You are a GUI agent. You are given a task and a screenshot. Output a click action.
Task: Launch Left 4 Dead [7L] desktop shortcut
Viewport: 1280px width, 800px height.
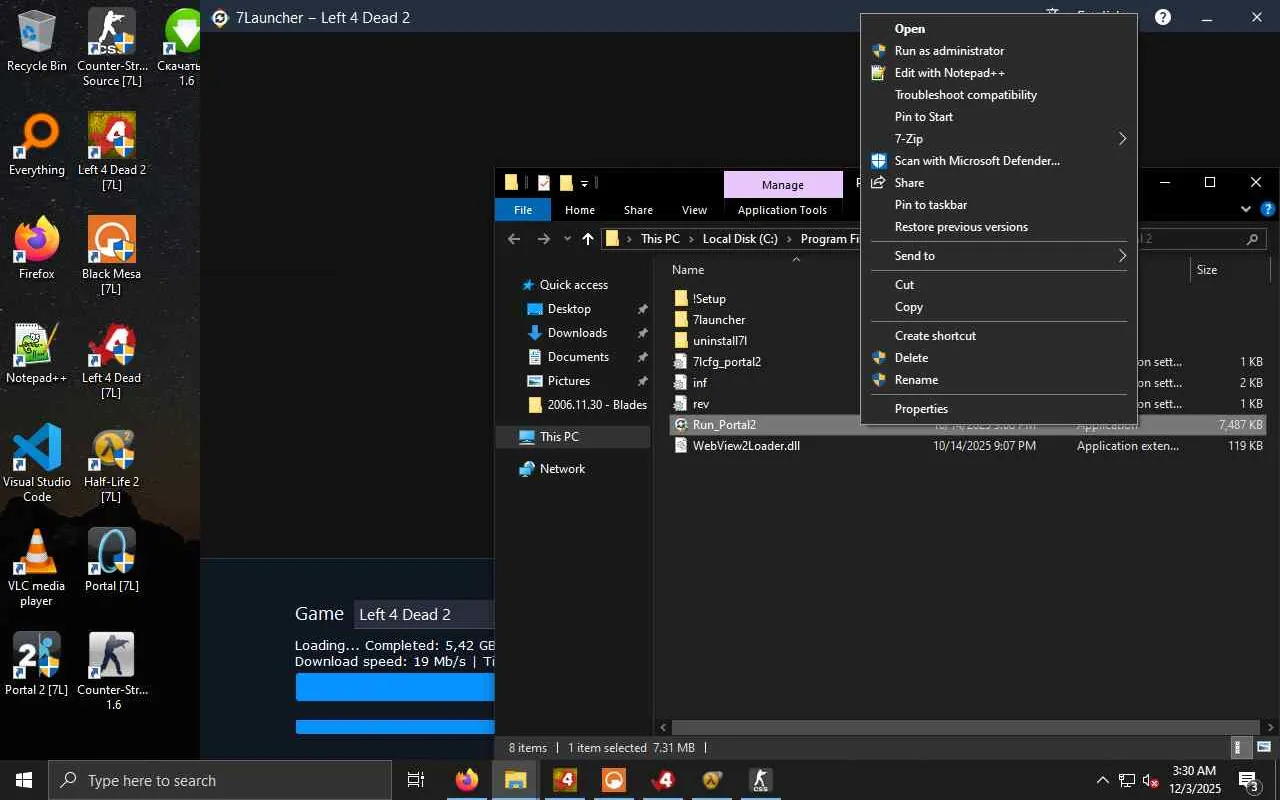(112, 360)
